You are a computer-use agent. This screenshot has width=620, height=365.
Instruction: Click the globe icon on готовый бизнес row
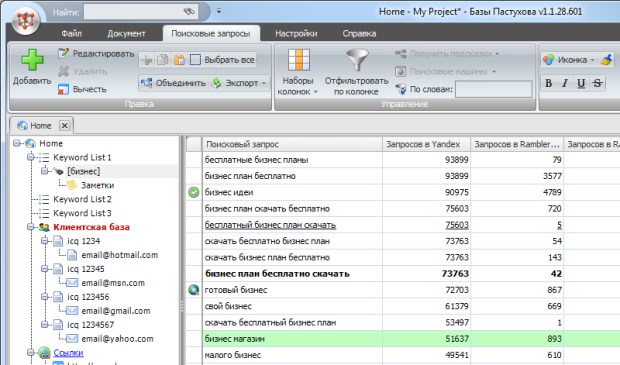tap(194, 290)
